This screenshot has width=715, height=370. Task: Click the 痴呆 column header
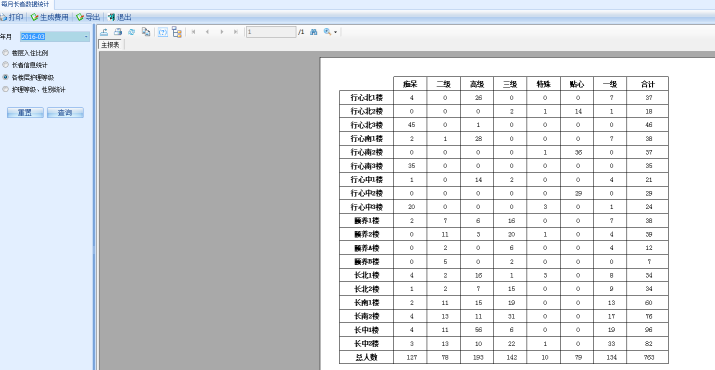[410, 84]
